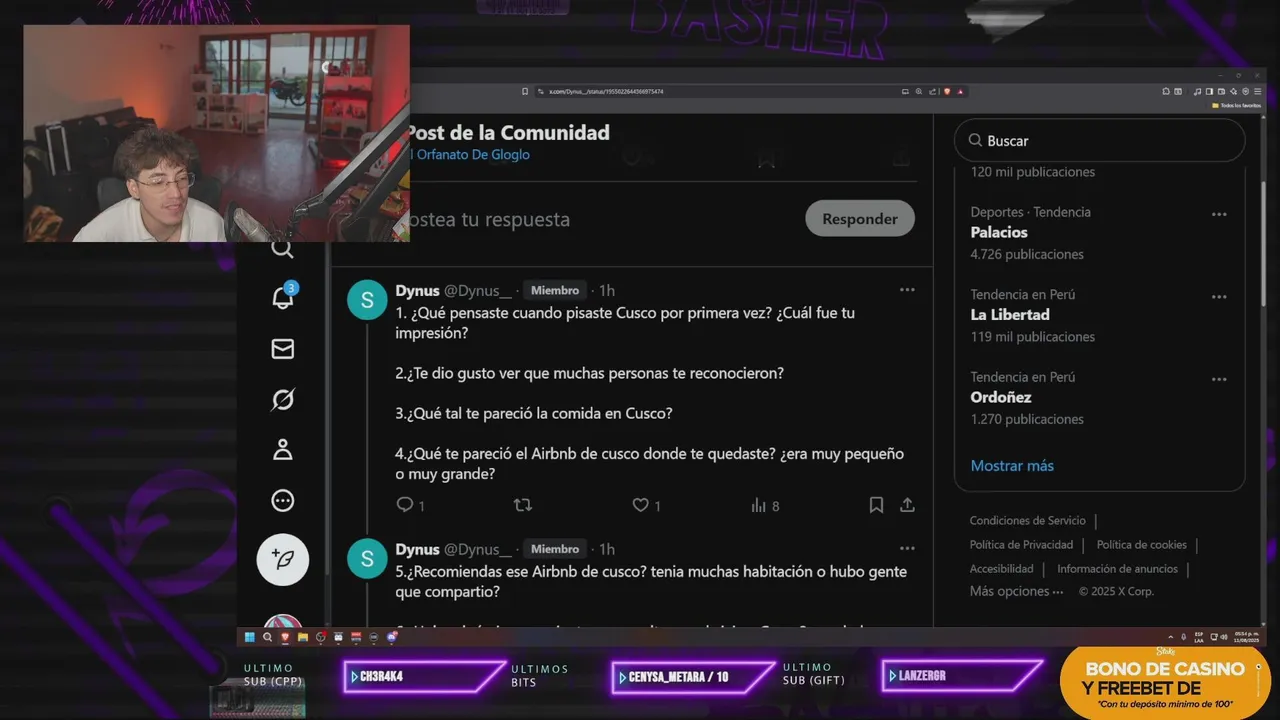
Task: Open Grok icon in left sidebar
Action: coord(283,400)
